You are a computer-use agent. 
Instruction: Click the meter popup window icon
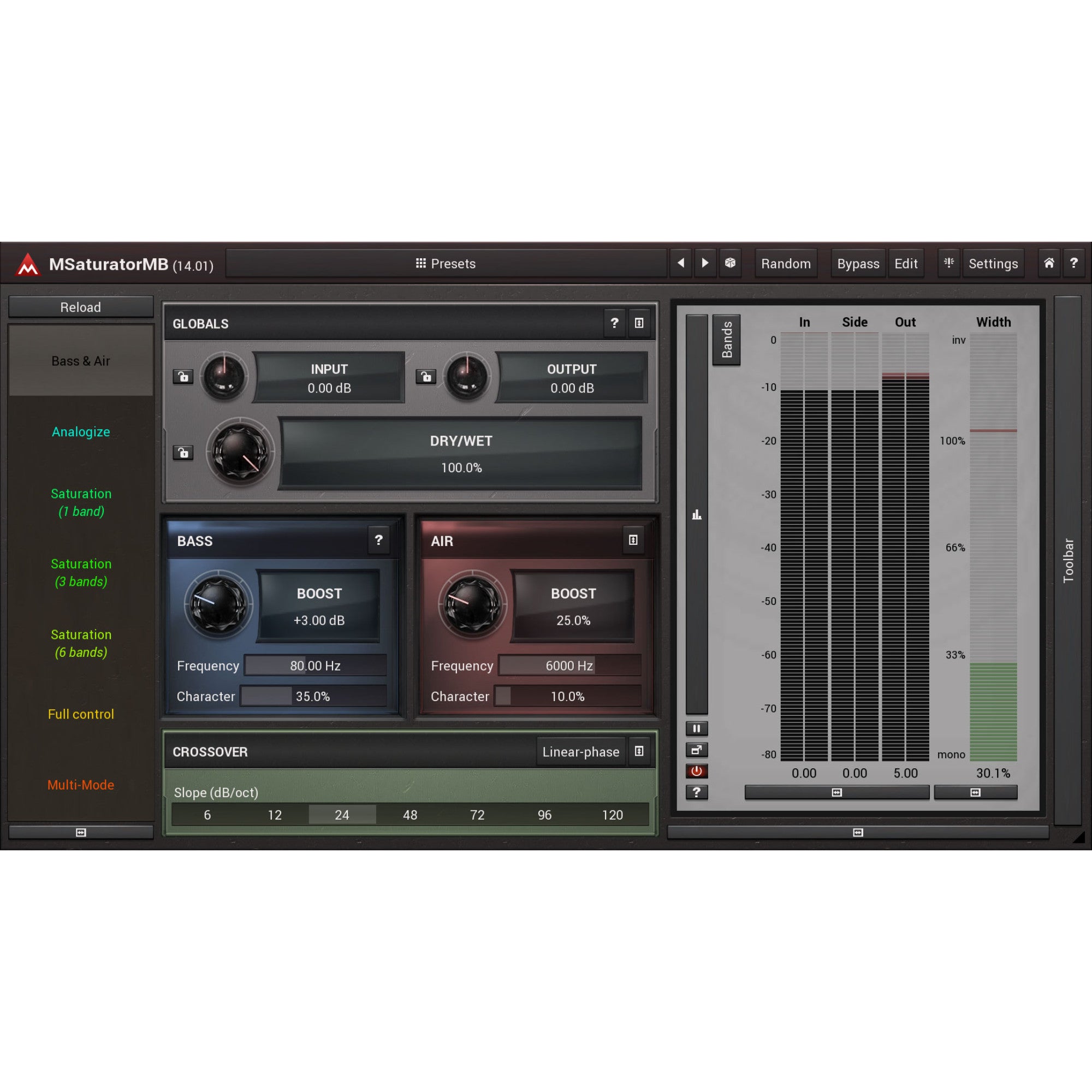point(696,750)
